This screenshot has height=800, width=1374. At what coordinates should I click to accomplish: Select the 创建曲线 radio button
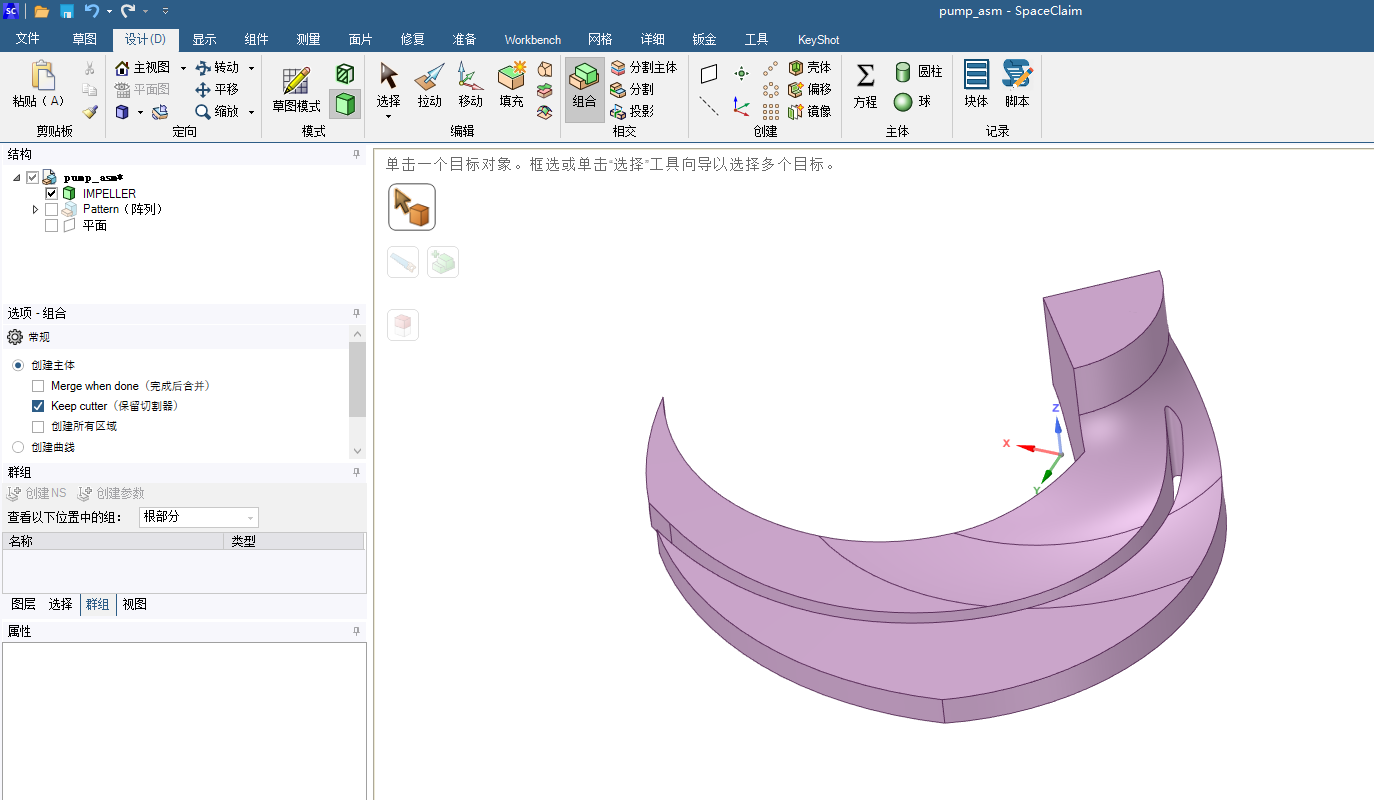point(18,447)
